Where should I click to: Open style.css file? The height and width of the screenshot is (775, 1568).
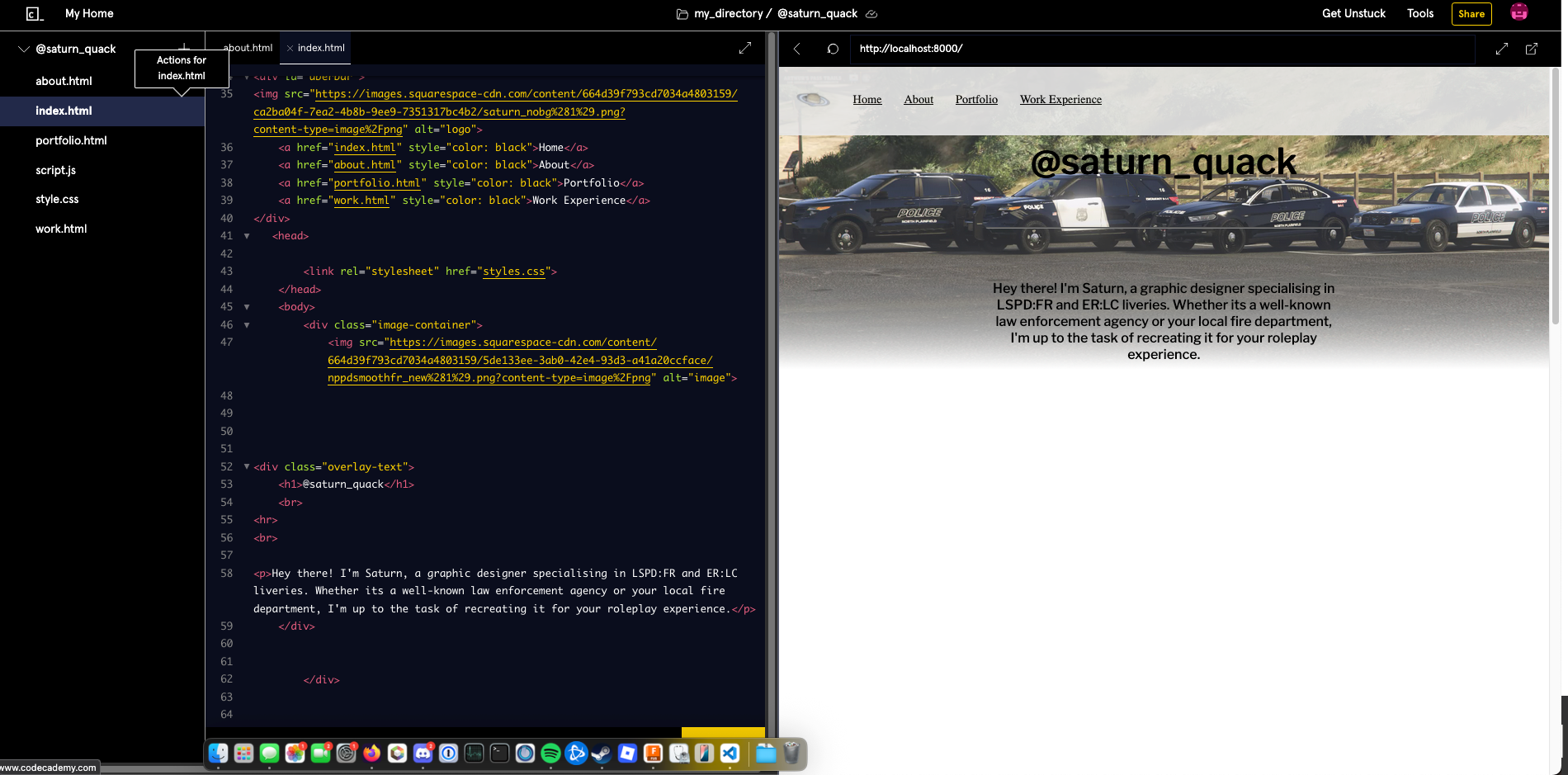tap(57, 199)
